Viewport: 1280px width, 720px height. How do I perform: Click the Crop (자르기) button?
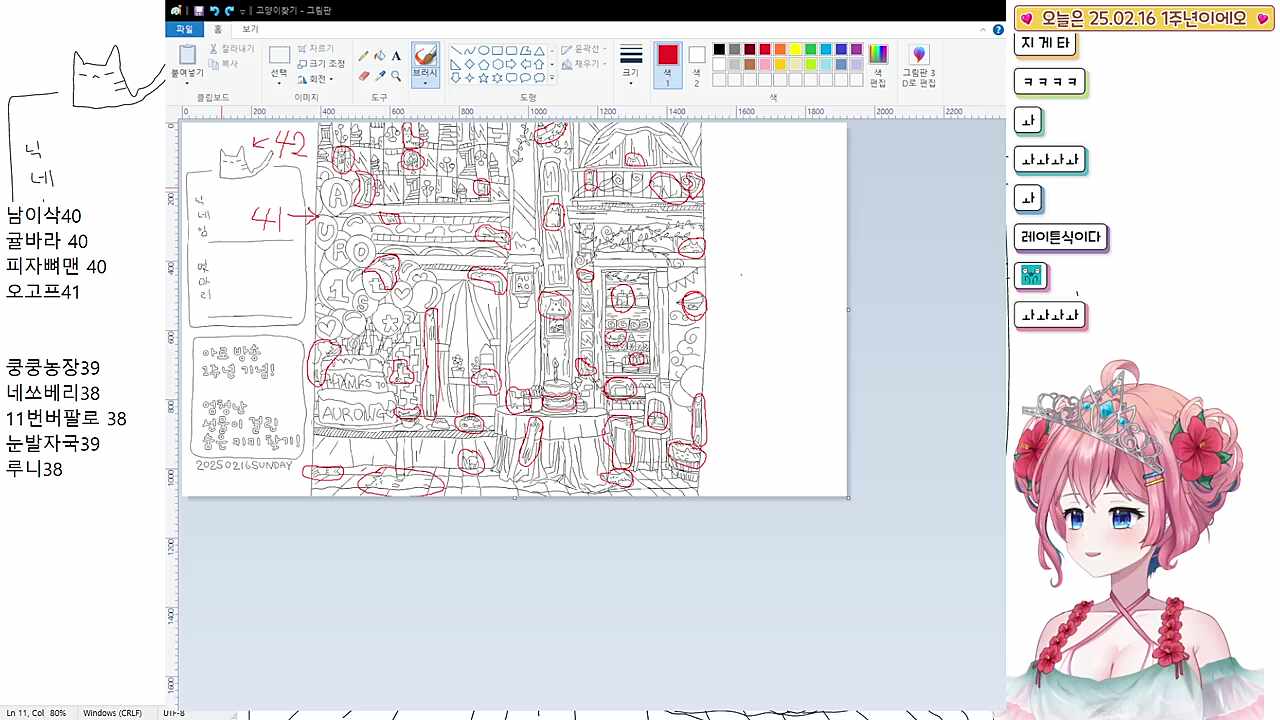coord(315,48)
